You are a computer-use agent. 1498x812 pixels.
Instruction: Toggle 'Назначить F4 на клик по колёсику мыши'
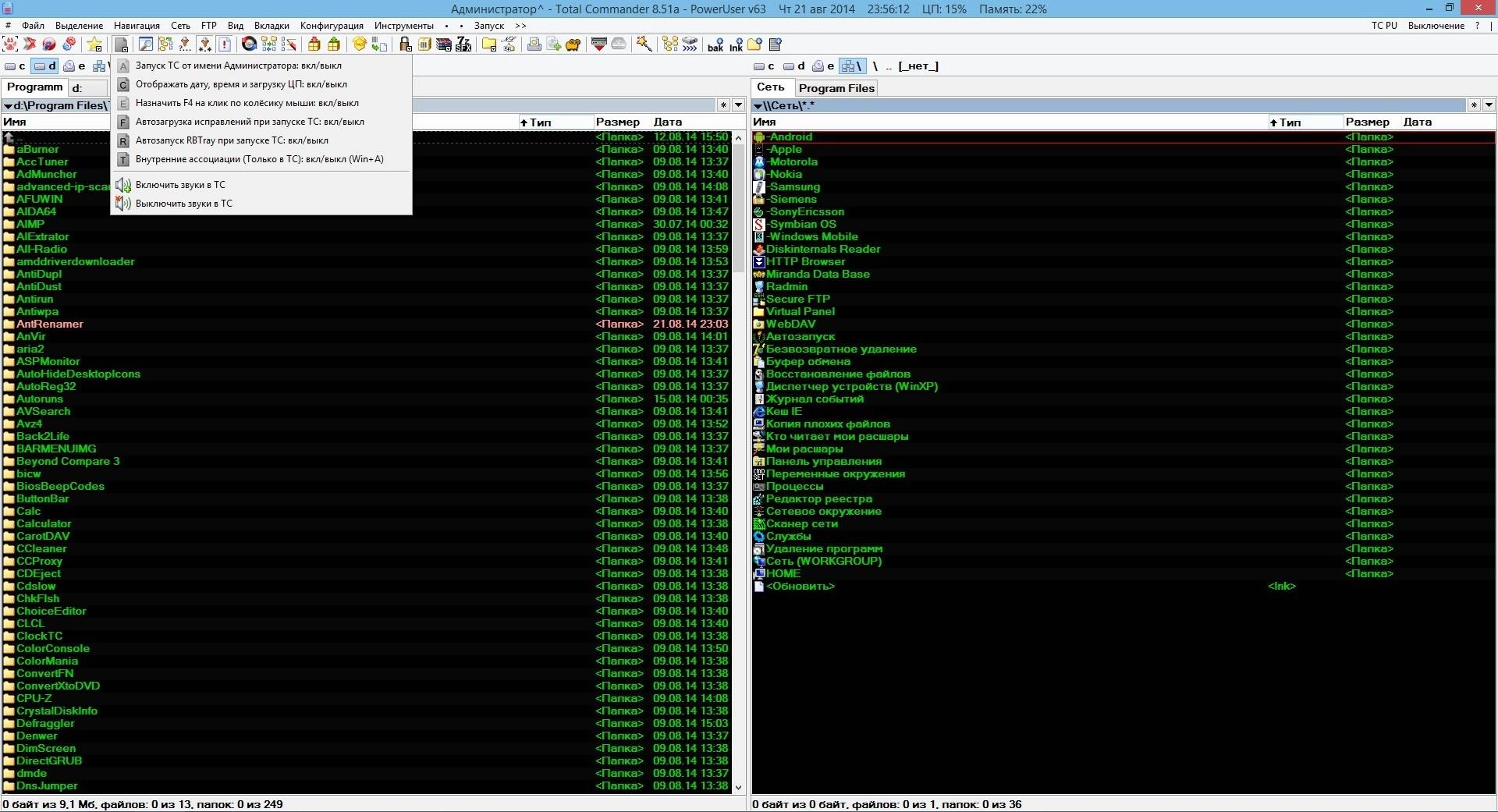261,103
